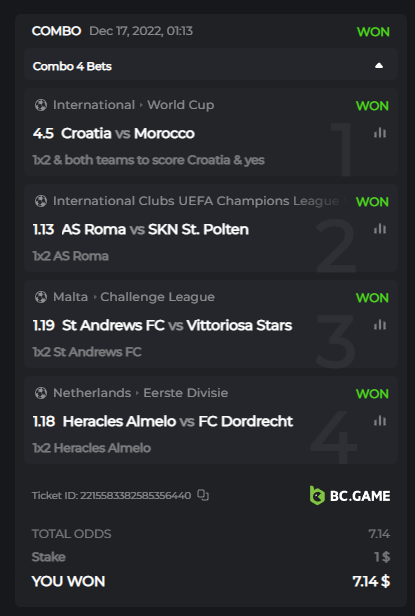Open statistics icon for AS Roma match
The height and width of the screenshot is (616, 415).
380,229
